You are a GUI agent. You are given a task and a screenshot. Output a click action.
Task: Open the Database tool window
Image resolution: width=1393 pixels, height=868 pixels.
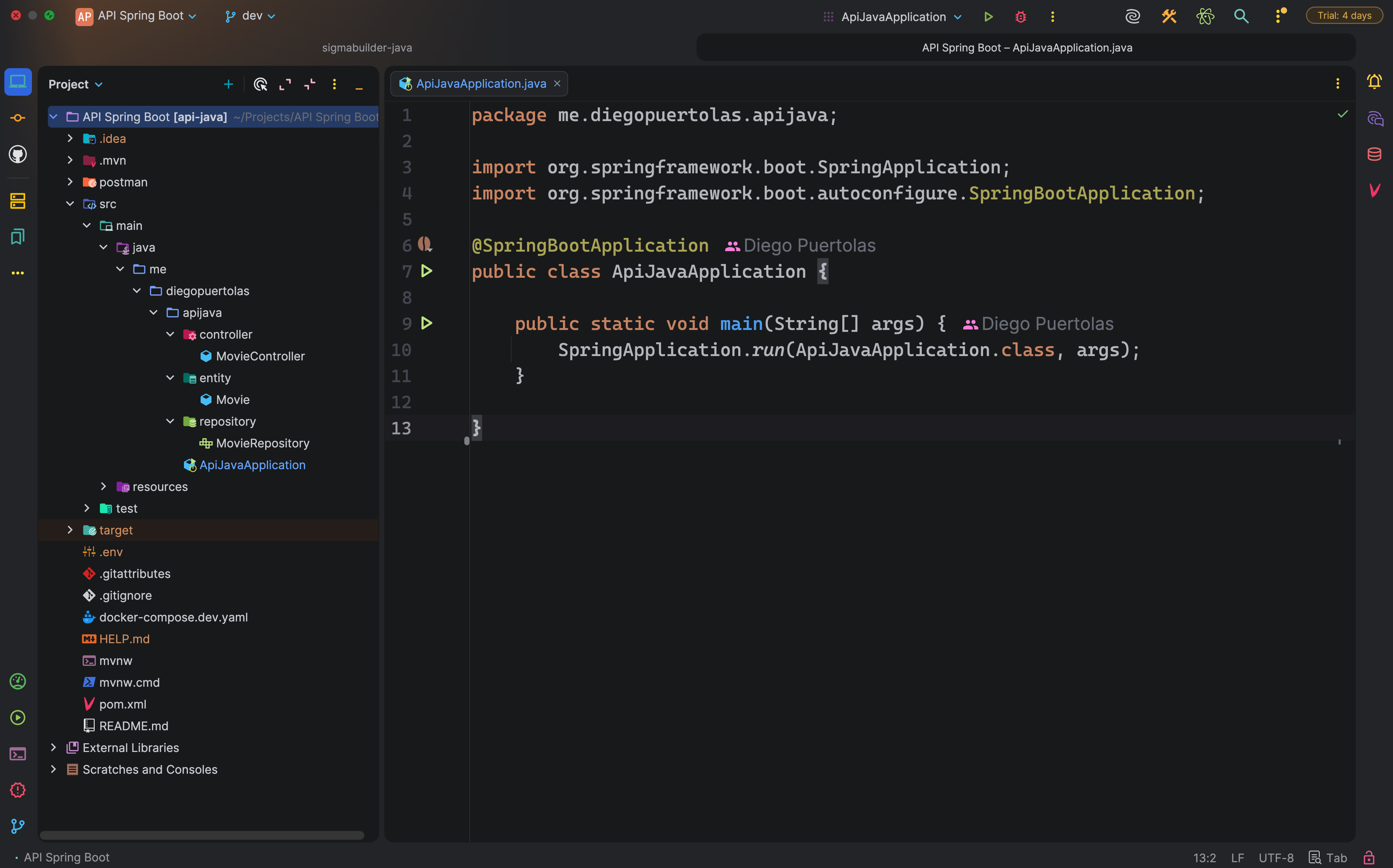tap(1374, 154)
